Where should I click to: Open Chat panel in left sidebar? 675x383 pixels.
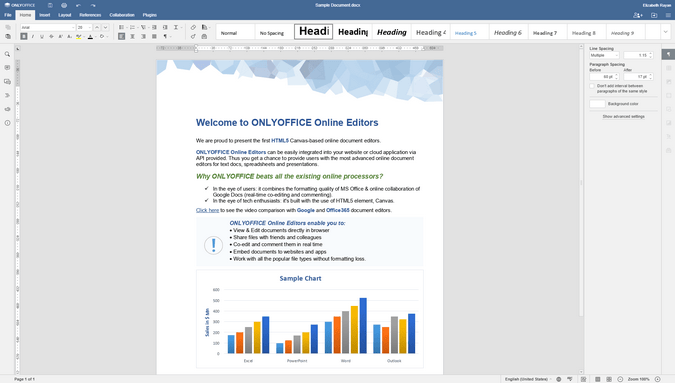(7, 82)
